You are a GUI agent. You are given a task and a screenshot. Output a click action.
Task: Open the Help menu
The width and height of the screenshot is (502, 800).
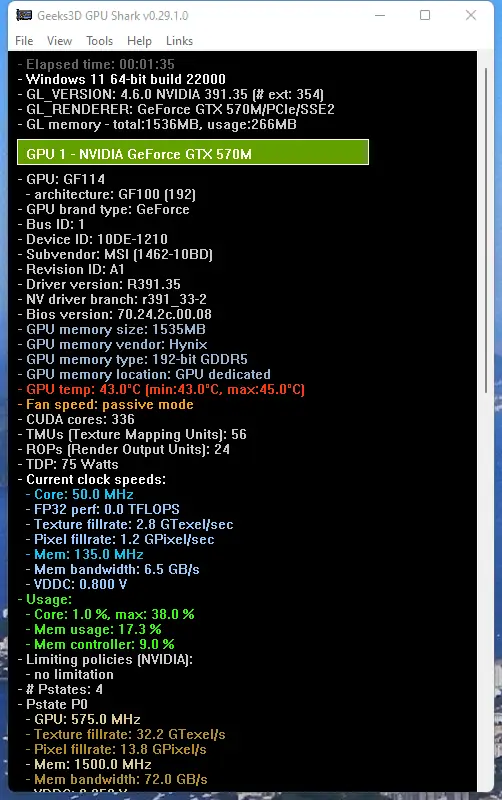coord(139,41)
